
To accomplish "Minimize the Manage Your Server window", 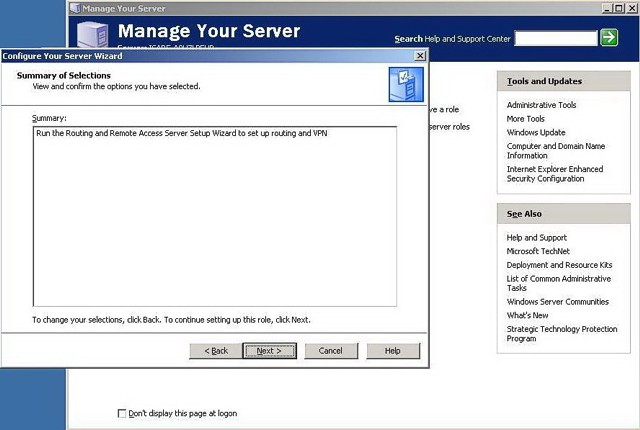I will pyautogui.click(x=607, y=8).
